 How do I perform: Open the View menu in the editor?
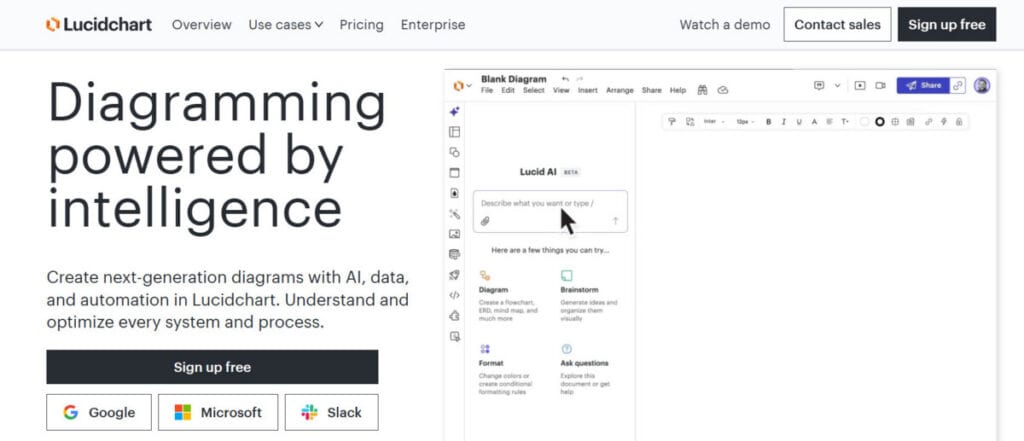pyautogui.click(x=561, y=90)
